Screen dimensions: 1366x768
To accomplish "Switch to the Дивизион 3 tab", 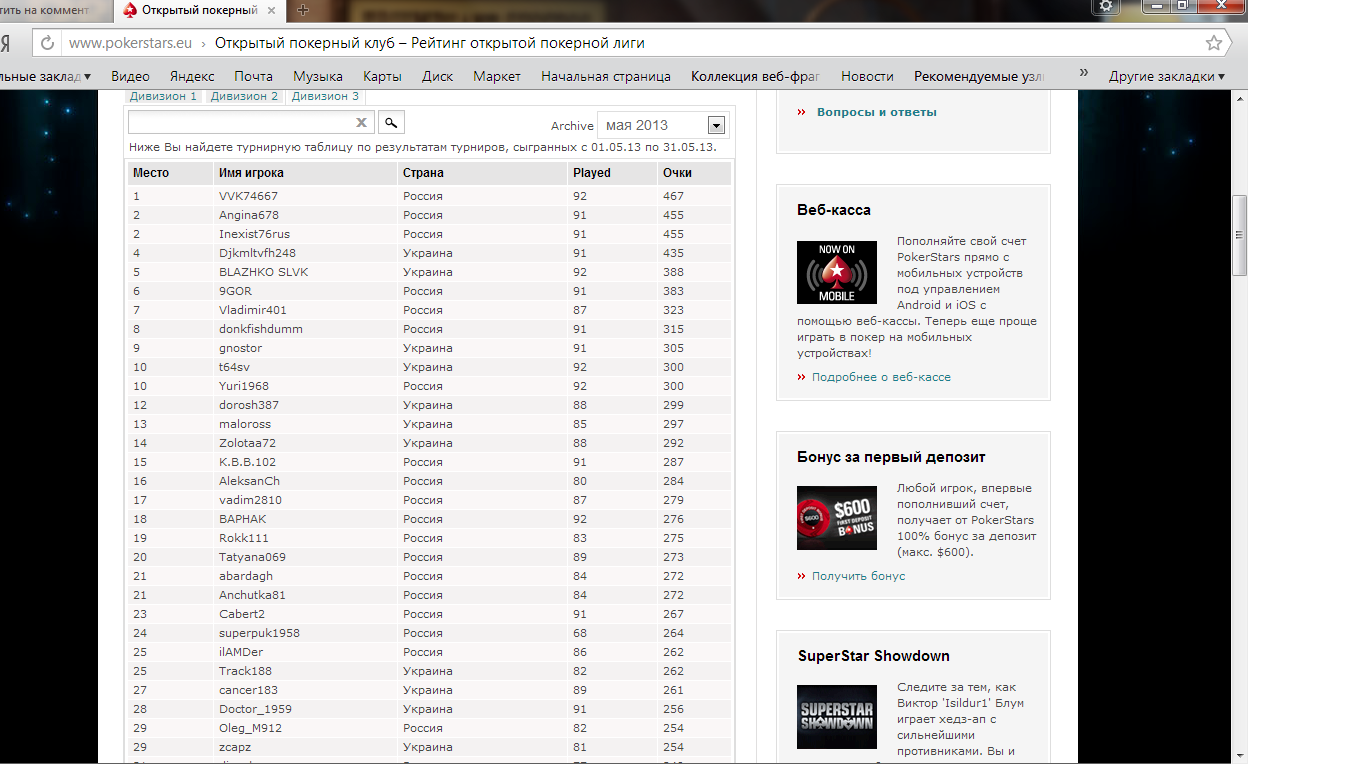I will pos(325,96).
